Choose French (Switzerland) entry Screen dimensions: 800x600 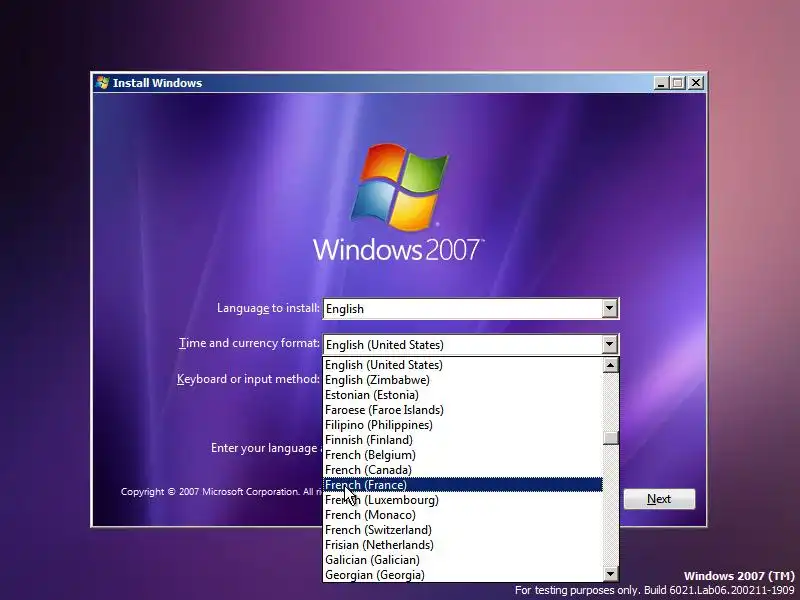coord(463,530)
